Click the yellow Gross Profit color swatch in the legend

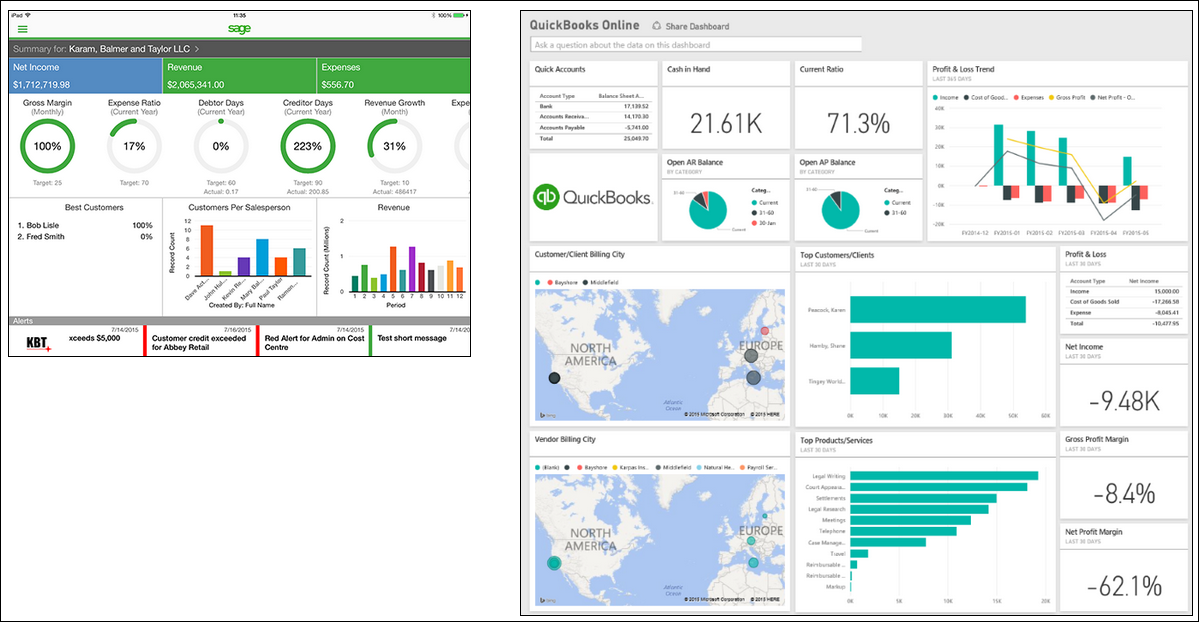(x=1051, y=97)
